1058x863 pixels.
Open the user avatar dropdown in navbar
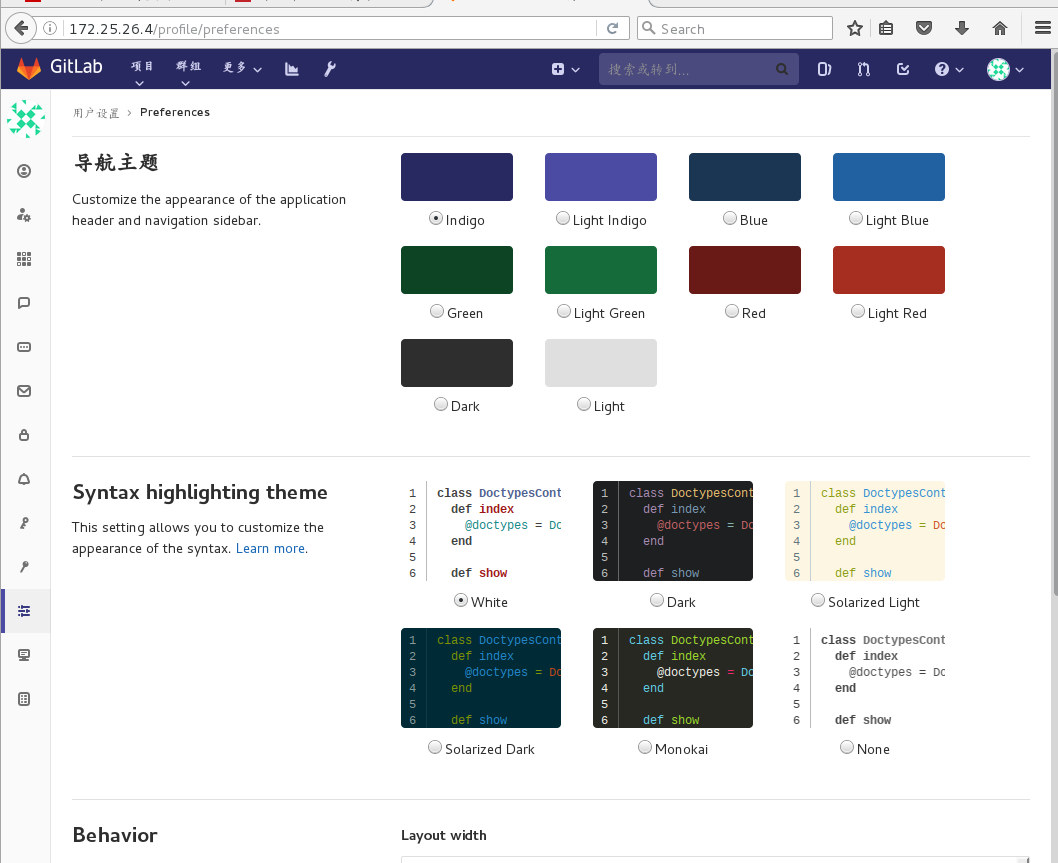coord(1005,69)
